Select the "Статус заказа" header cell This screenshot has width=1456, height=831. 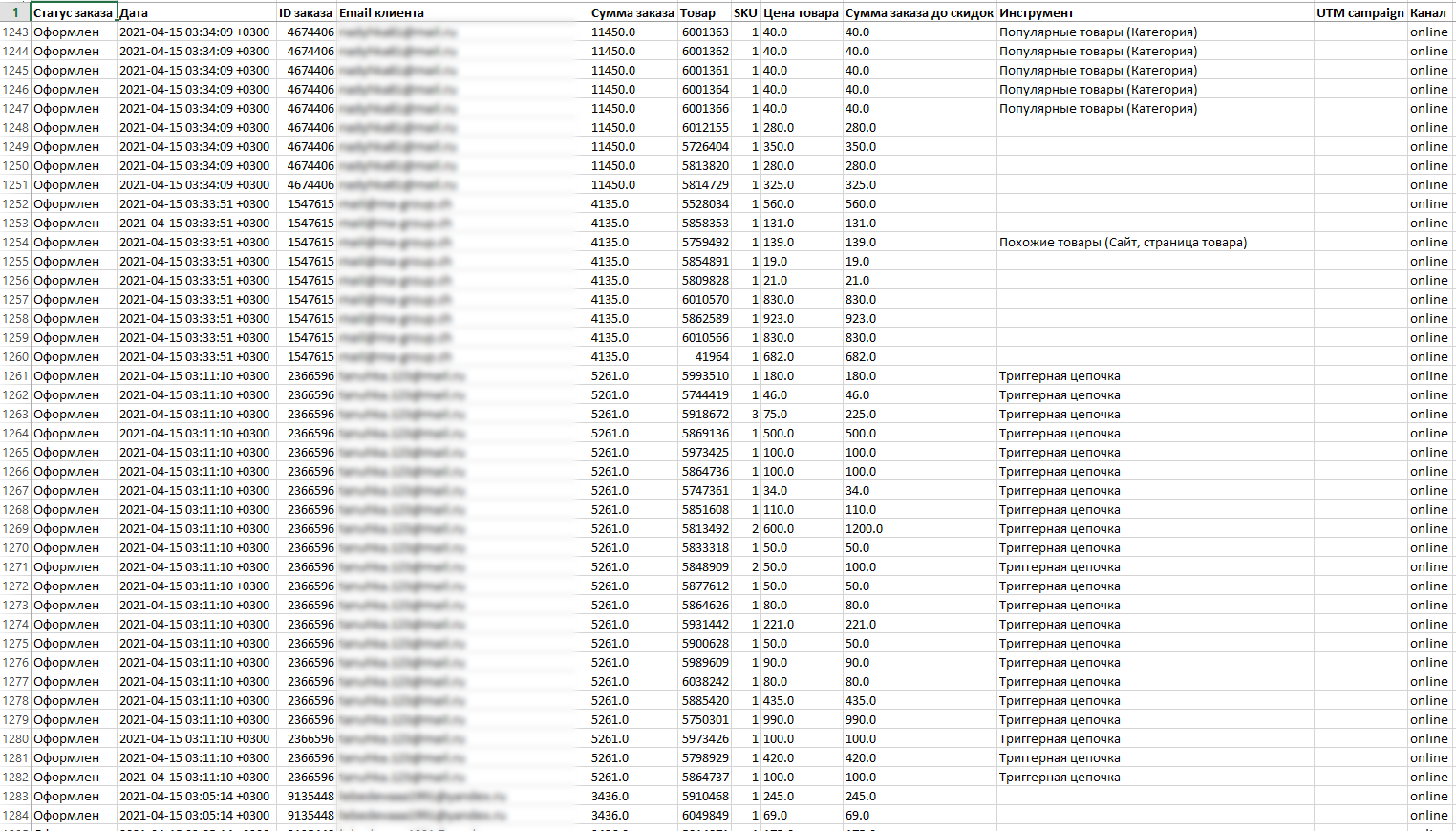(x=73, y=12)
